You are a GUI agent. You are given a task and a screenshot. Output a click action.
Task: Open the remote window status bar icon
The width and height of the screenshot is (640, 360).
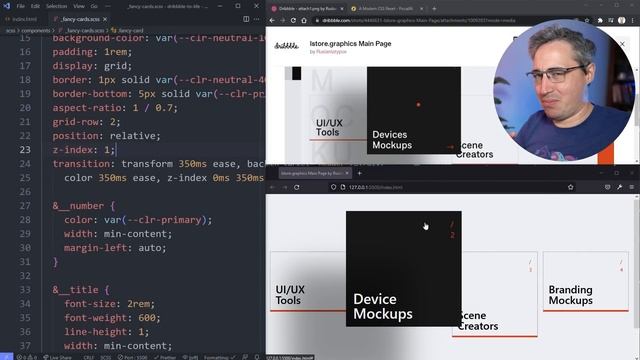click(6, 357)
